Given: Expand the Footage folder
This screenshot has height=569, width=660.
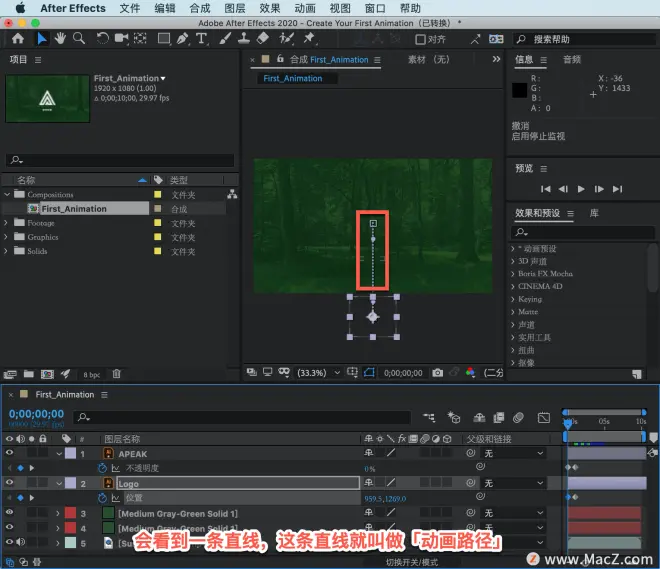Looking at the screenshot, I should pos(6,223).
